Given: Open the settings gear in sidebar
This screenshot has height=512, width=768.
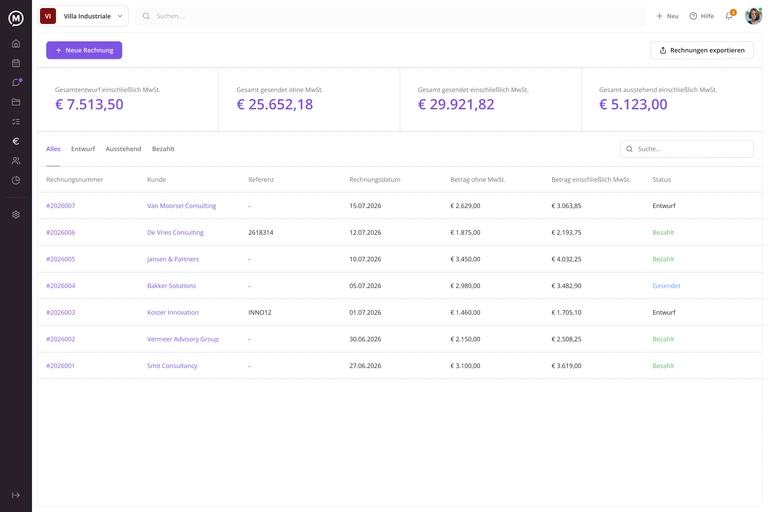Looking at the screenshot, I should click(16, 215).
